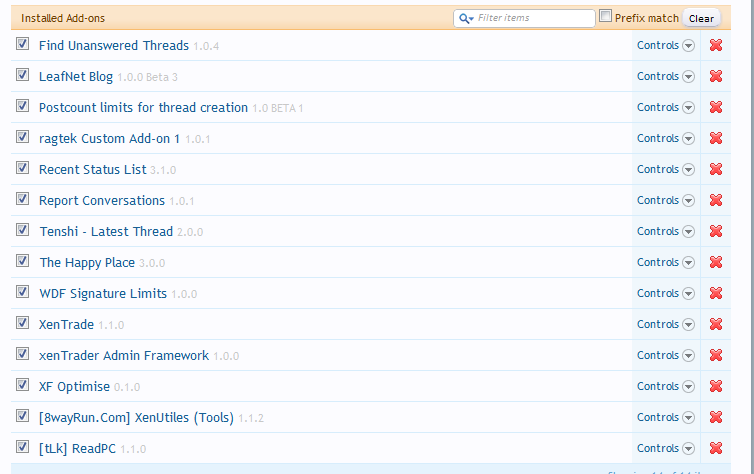Image resolution: width=754 pixels, height=474 pixels.
Task: Expand Controls dropdown for [tLk] ReadPC
Action: coord(666,448)
